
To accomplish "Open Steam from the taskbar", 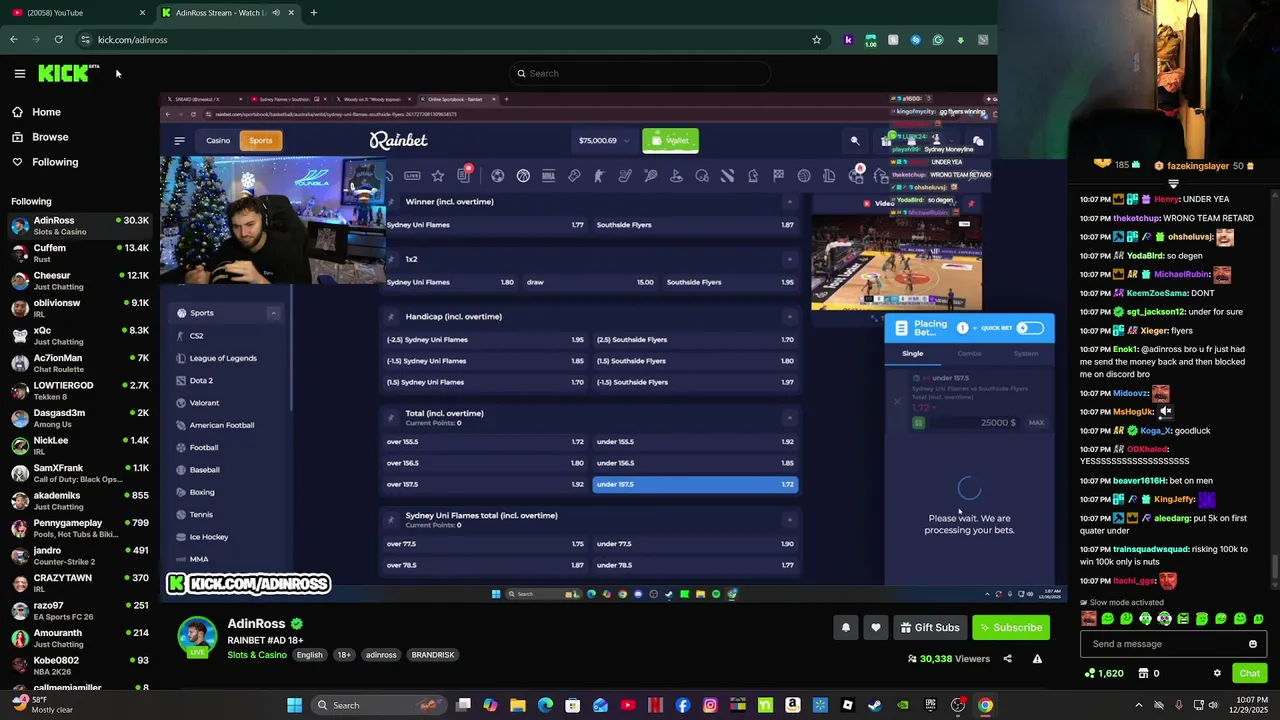I will coord(875,705).
